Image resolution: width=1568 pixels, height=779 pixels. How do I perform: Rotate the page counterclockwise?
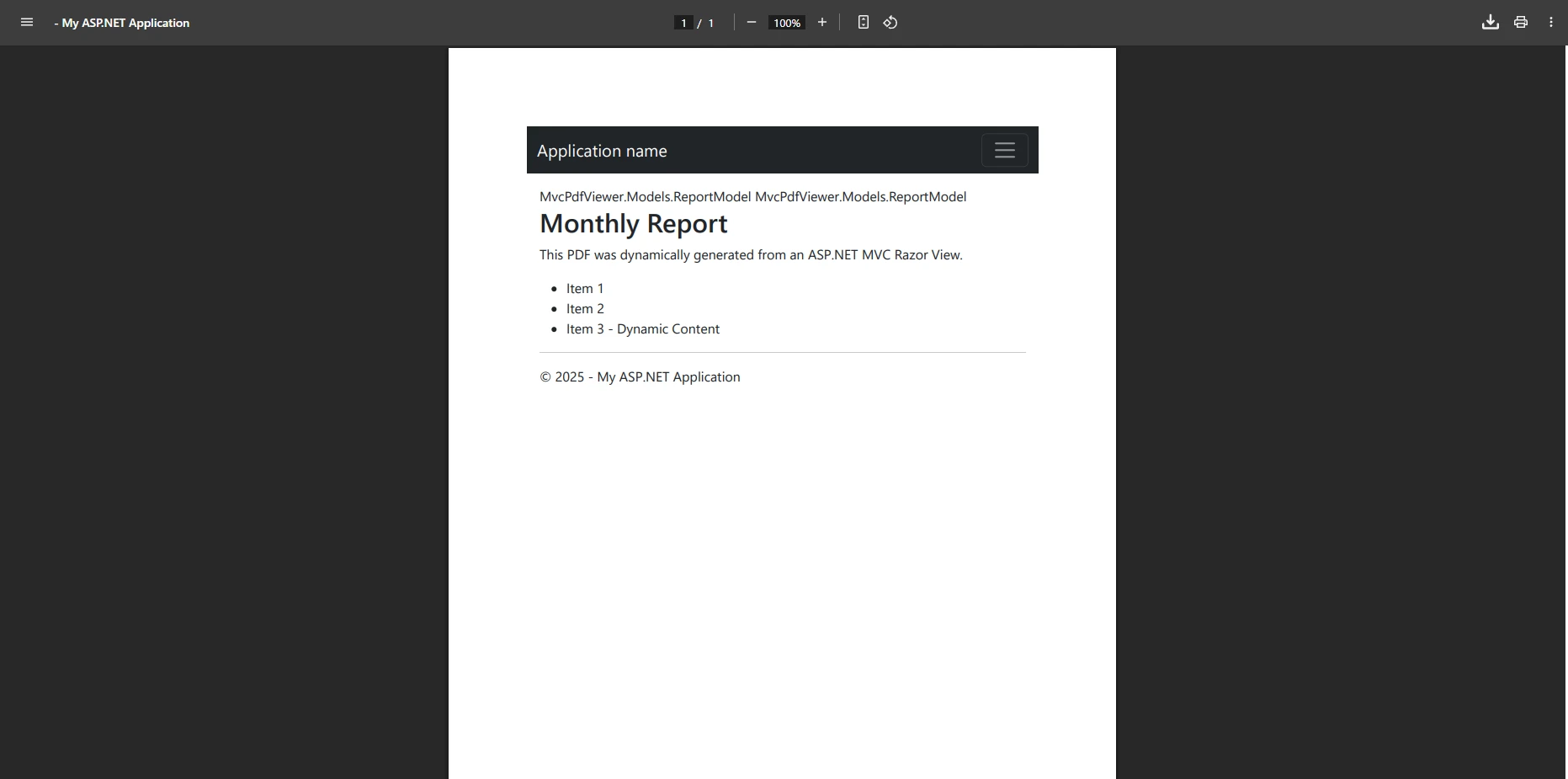tap(890, 23)
